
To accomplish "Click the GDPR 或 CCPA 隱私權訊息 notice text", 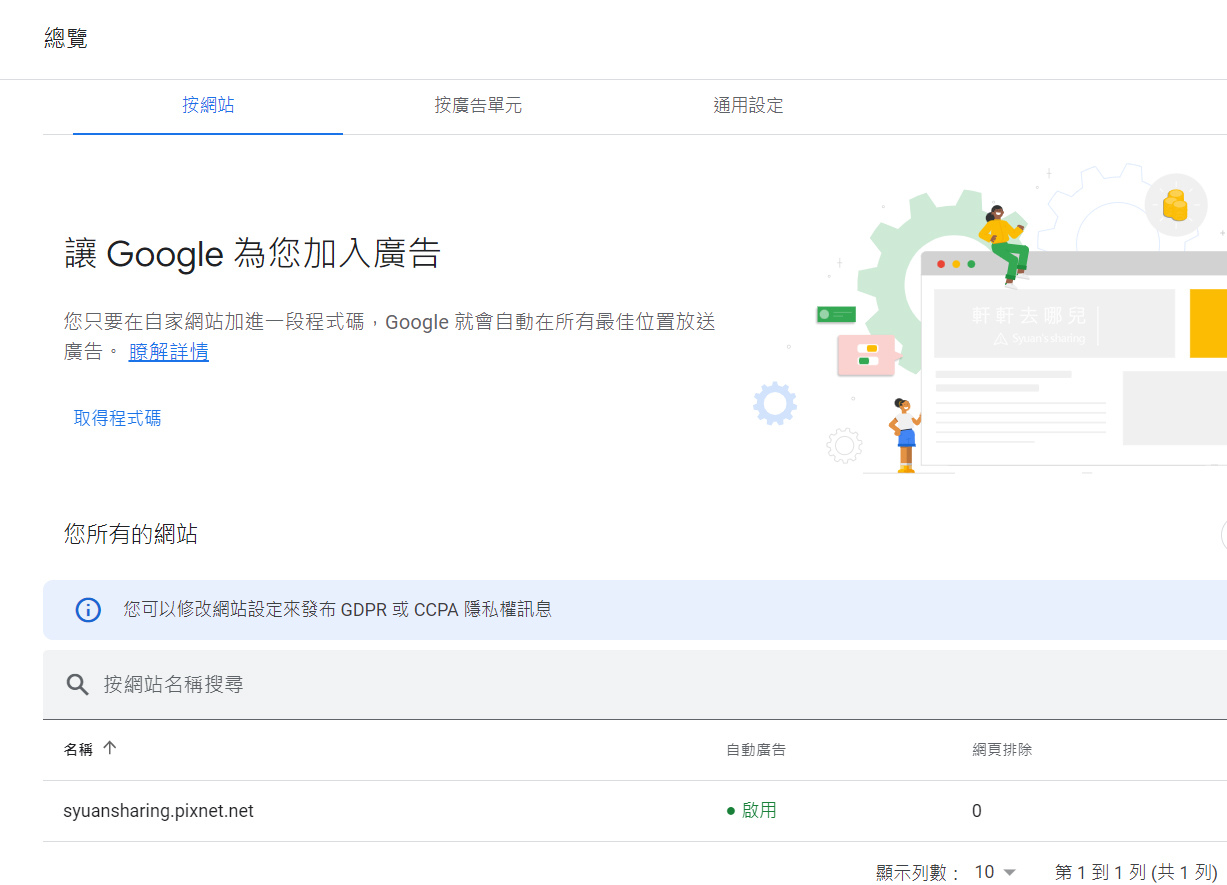I will coord(337,609).
